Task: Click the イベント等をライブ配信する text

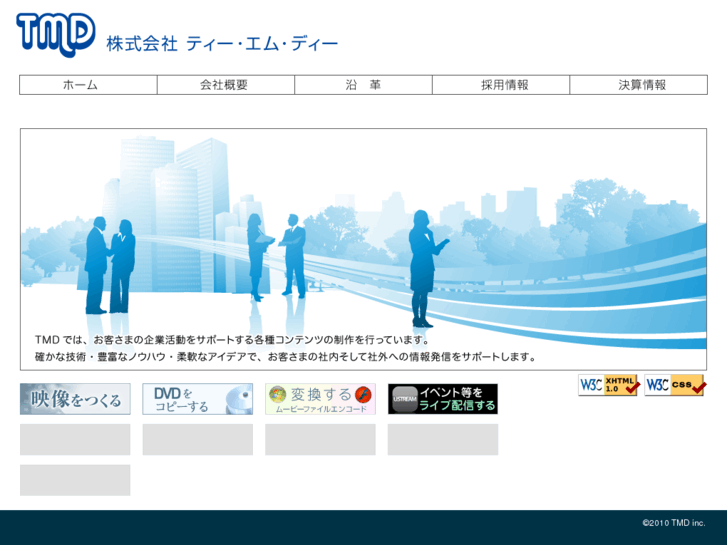Action: 457,399
